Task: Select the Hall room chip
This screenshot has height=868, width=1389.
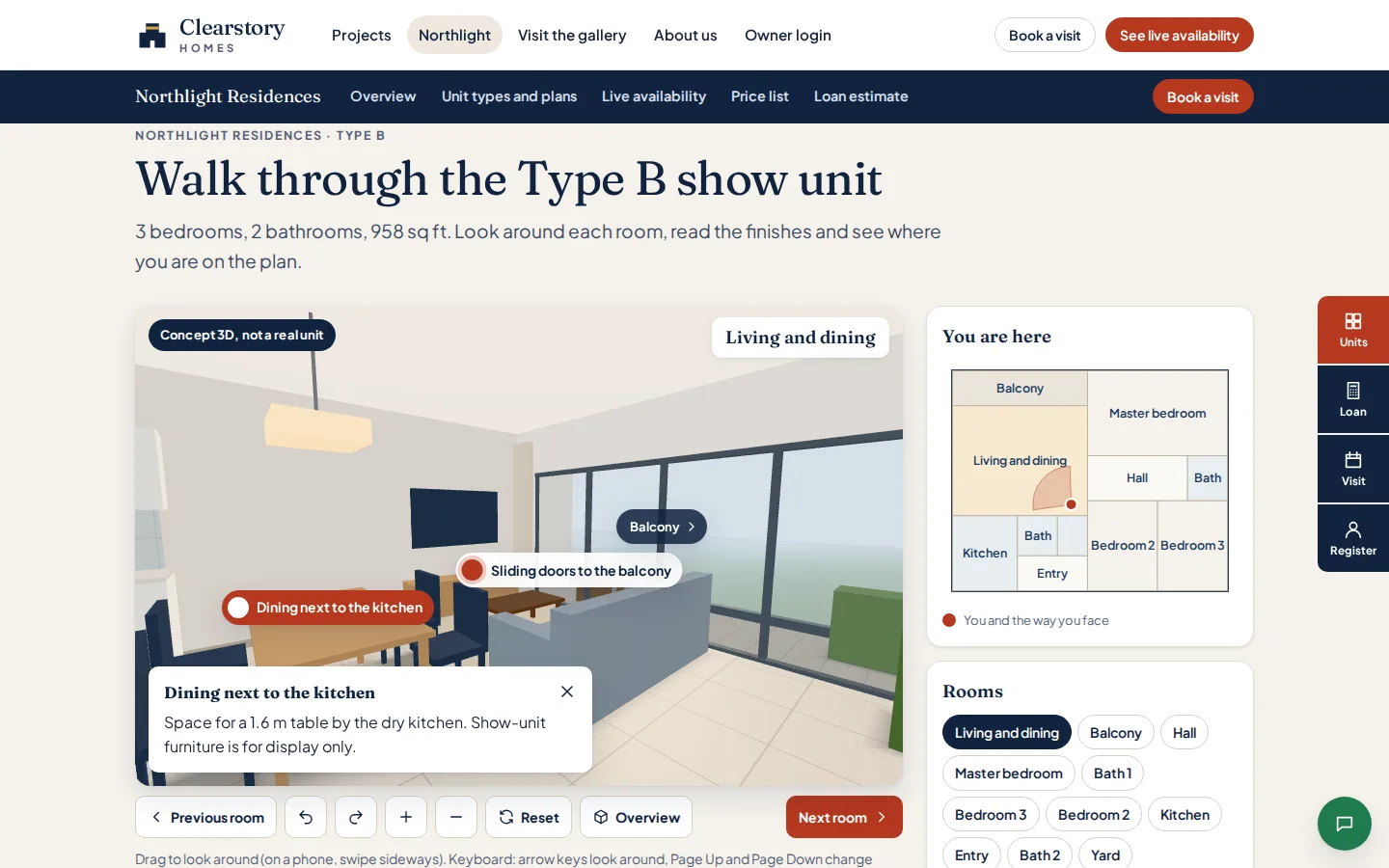Action: [1185, 732]
